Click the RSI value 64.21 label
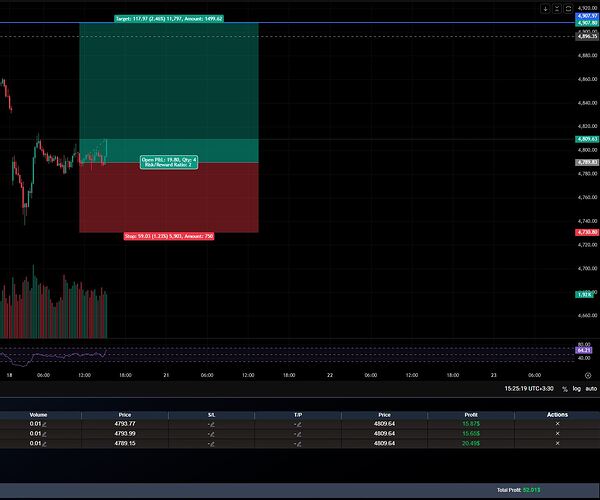 coord(584,350)
